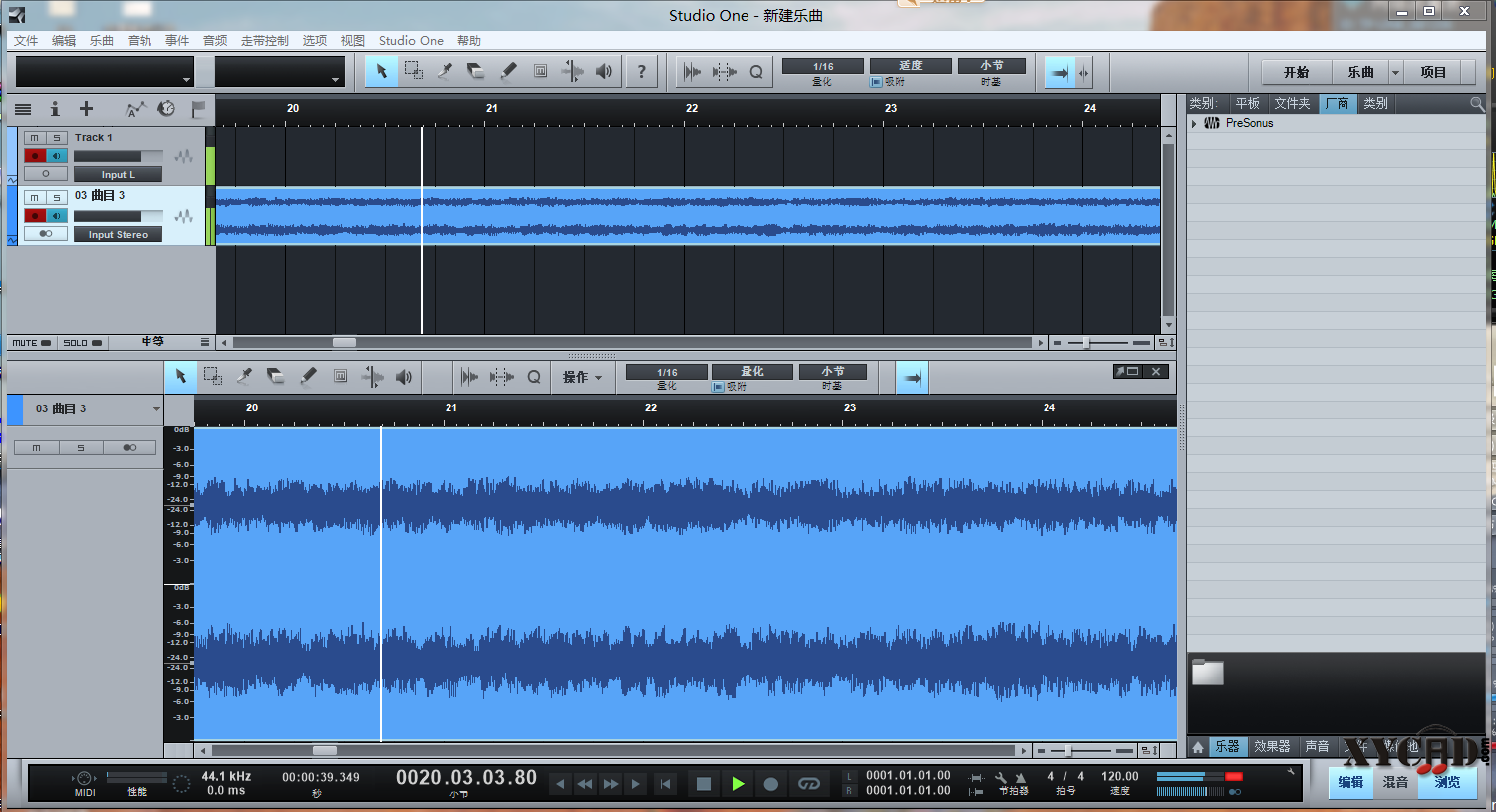
Task: Click the 项目 button
Action: tap(1433, 72)
